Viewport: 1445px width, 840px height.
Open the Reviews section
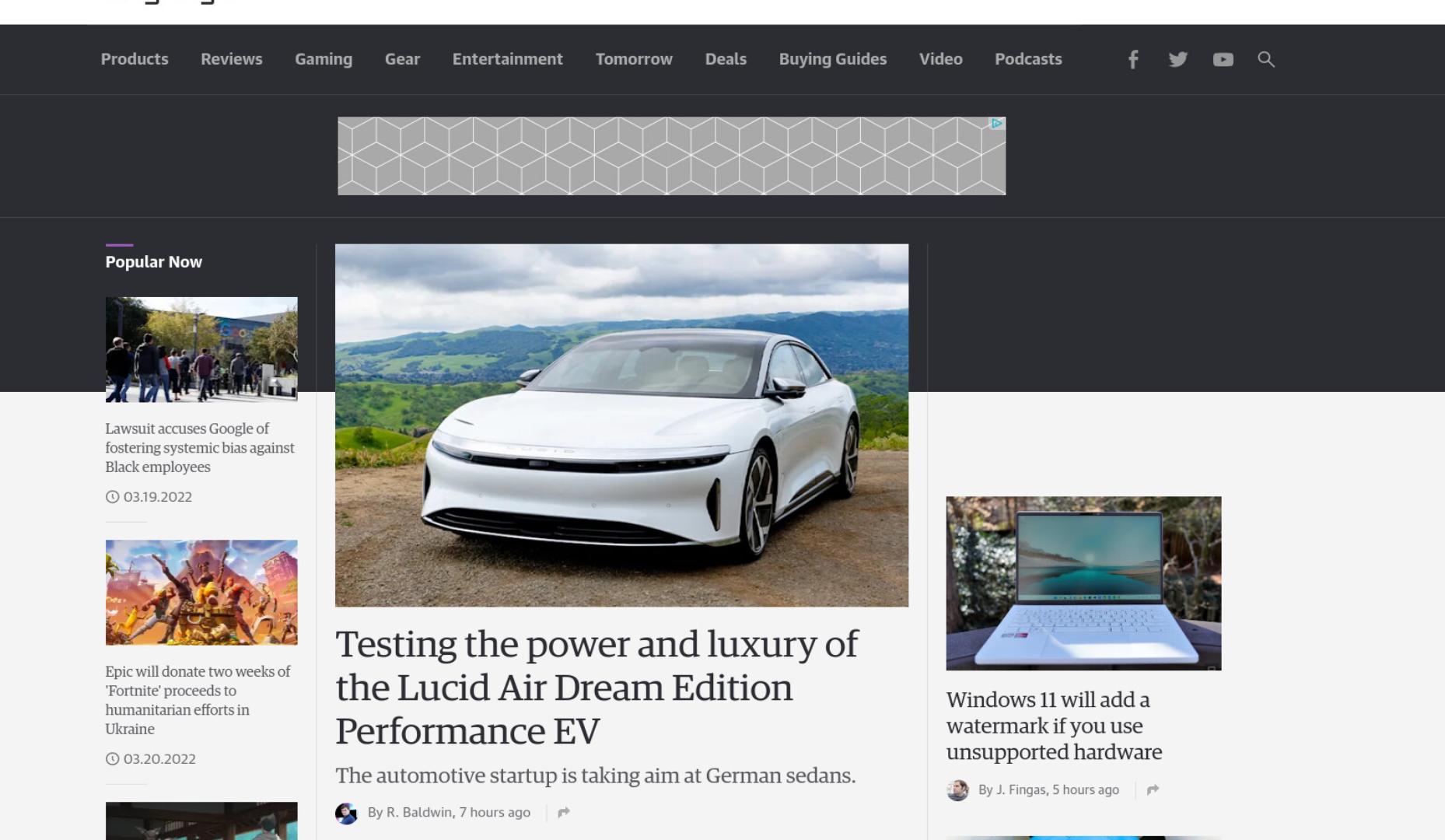[x=232, y=59]
